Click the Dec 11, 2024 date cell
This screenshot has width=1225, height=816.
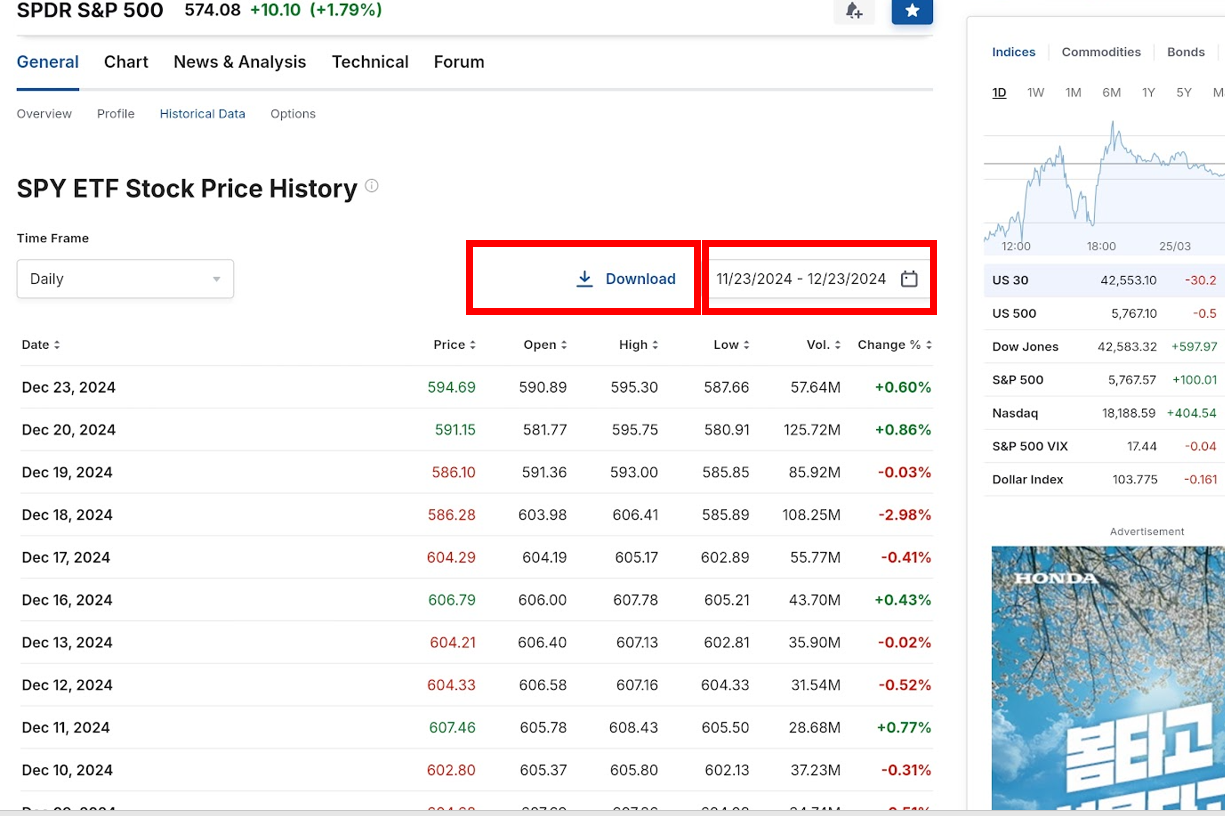tap(66, 727)
